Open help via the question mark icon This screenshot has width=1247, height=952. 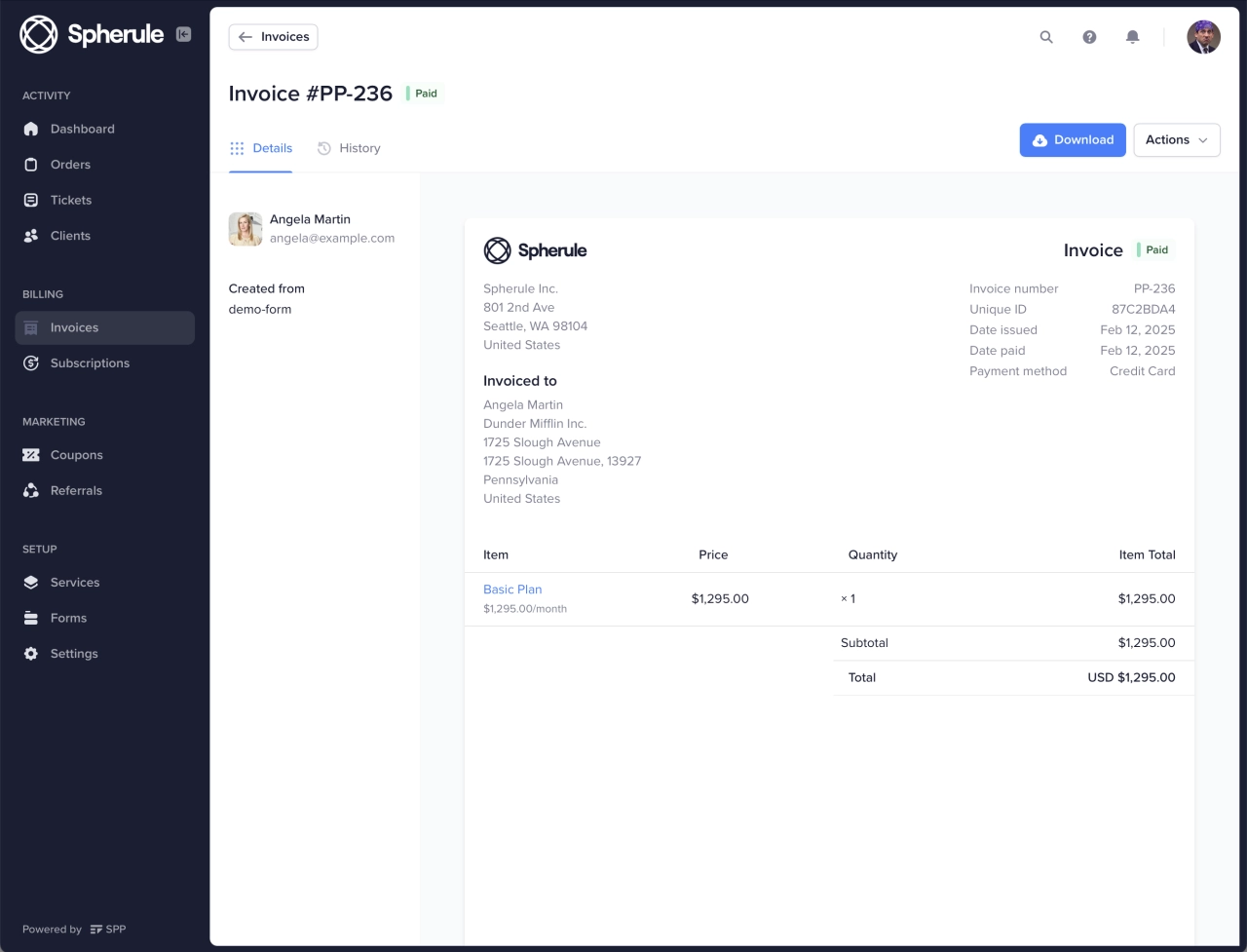(1089, 37)
